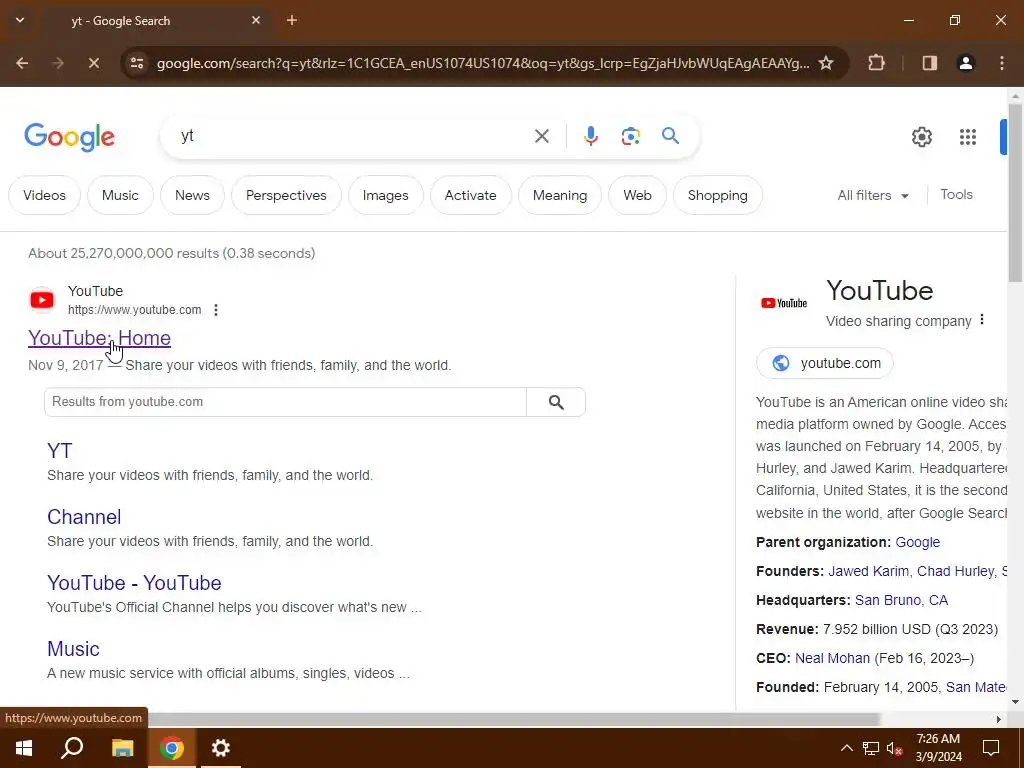The height and width of the screenshot is (768, 1024).
Task: Open the Jawed Karim founder link
Action: [x=869, y=571]
